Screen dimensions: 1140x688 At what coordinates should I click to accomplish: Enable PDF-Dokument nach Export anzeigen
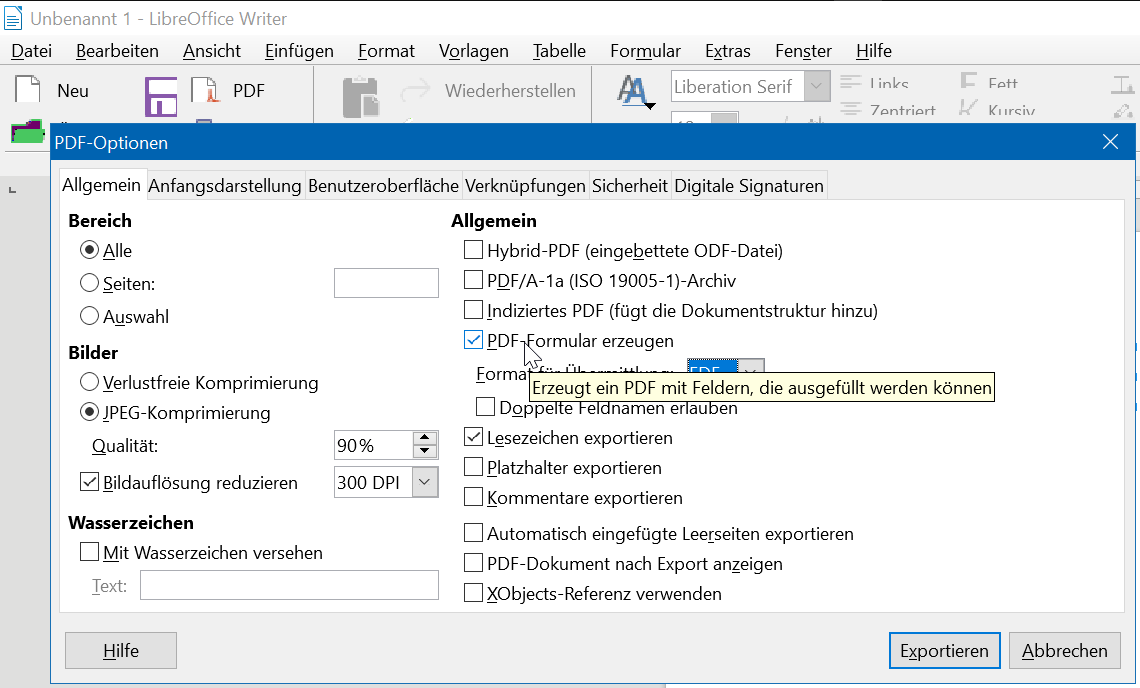pyautogui.click(x=473, y=563)
